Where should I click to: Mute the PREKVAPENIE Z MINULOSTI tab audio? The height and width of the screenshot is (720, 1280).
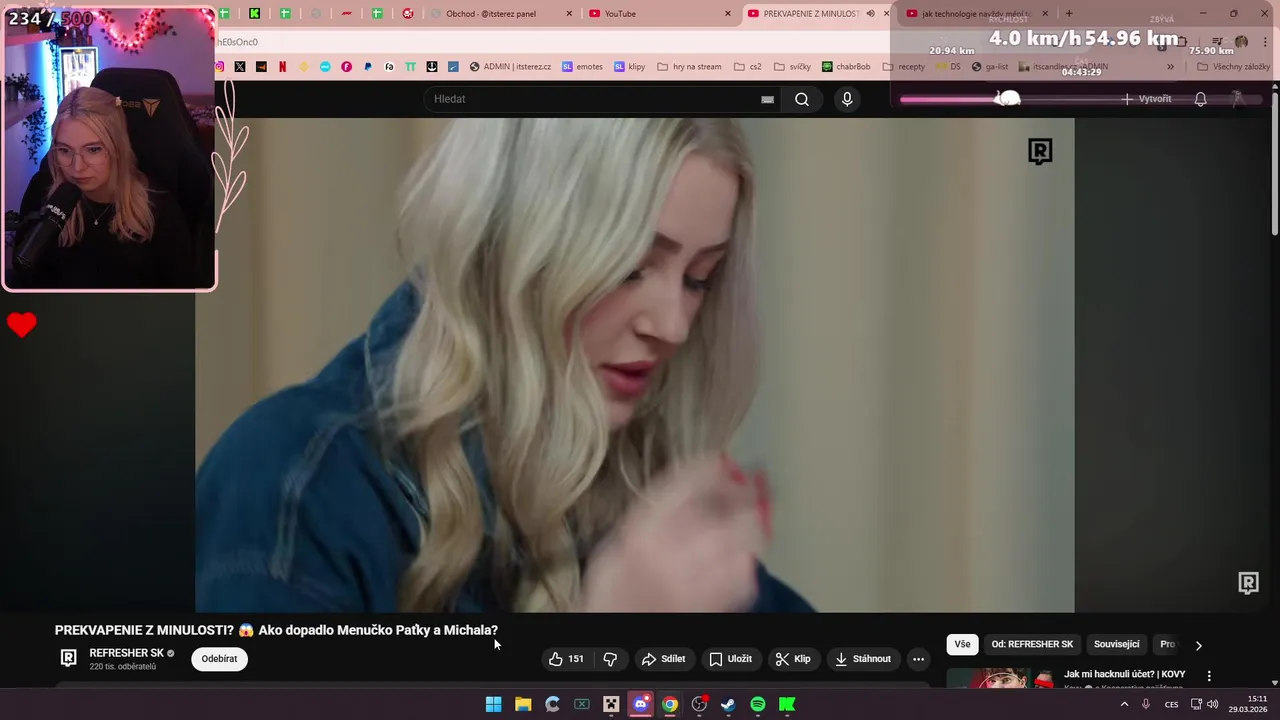[870, 14]
